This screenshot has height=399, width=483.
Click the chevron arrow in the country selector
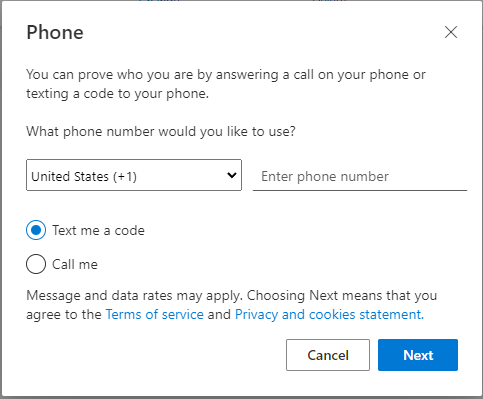(232, 175)
